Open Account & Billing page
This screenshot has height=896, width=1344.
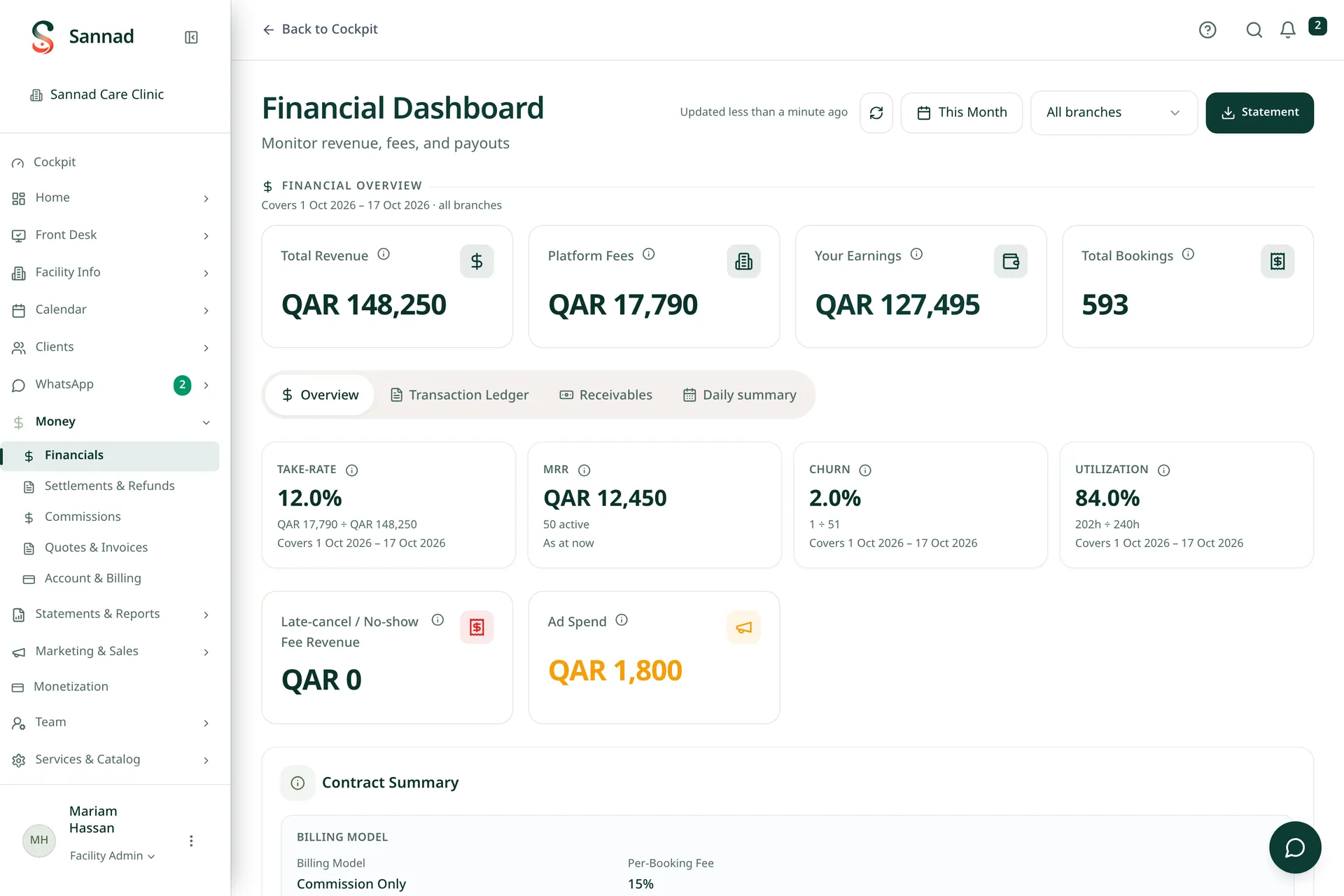(x=110, y=579)
